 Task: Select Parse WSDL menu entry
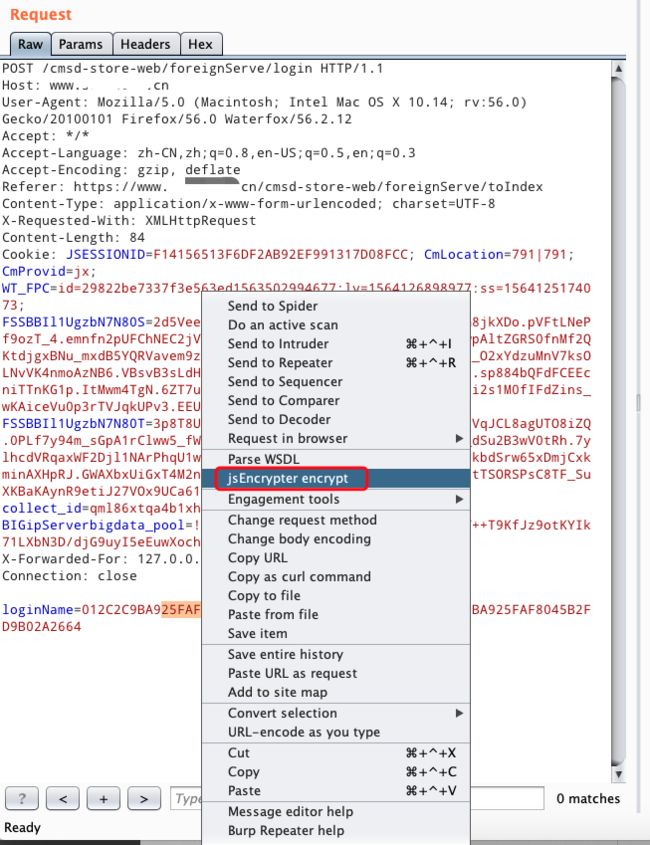(336, 459)
